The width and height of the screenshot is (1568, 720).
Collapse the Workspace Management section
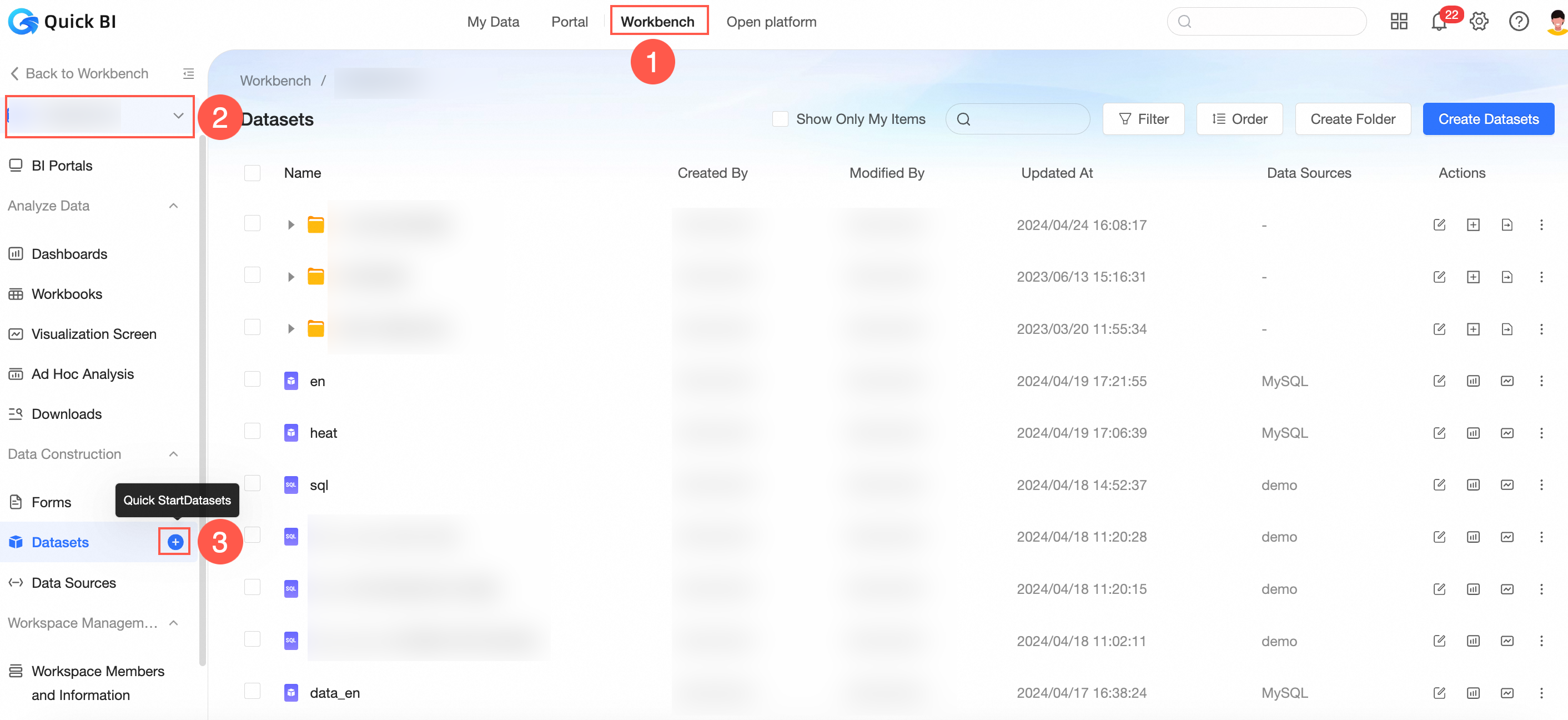(173, 623)
